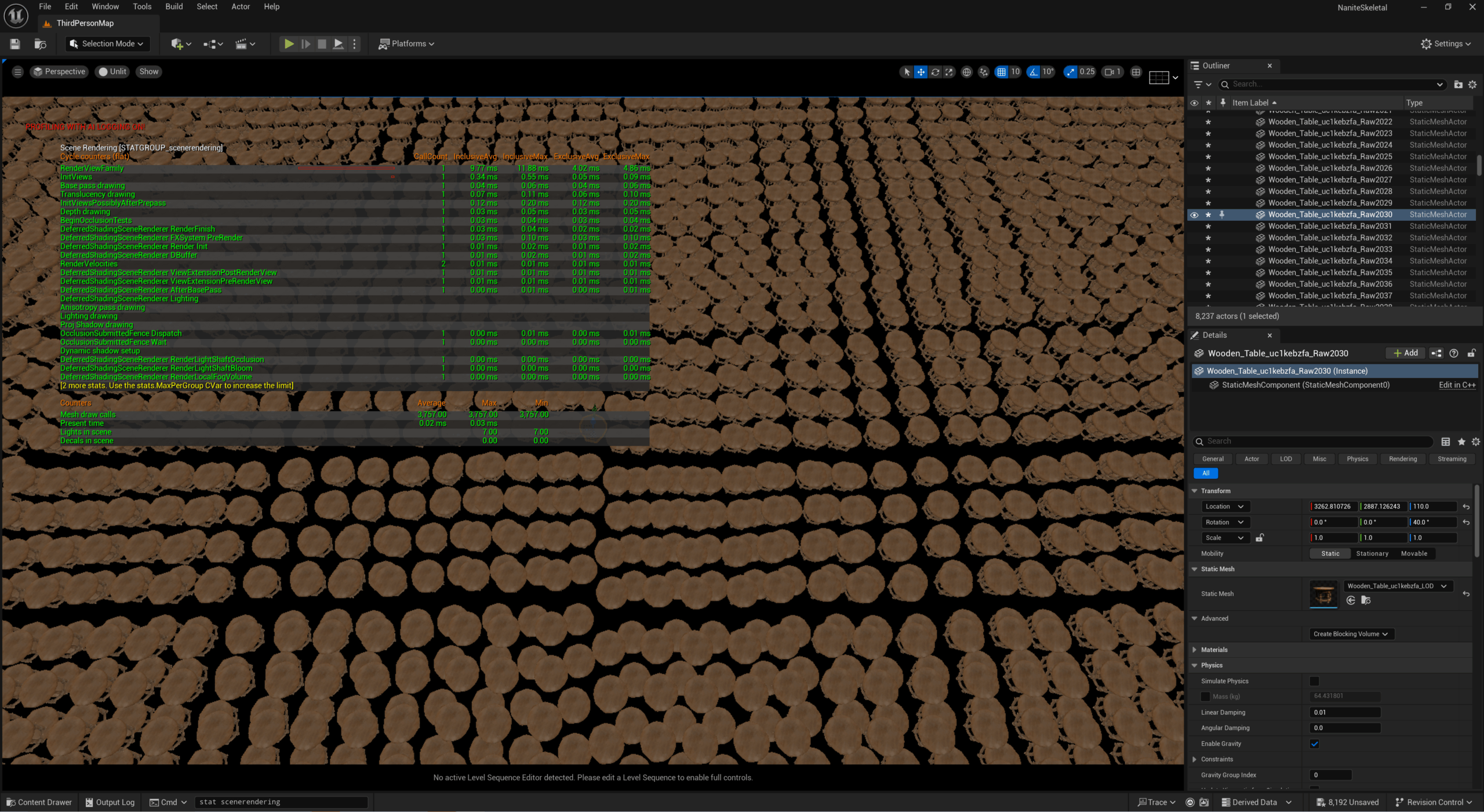This screenshot has height=812, width=1484.
Task: Toggle scale snapping
Action: click(x=1070, y=72)
